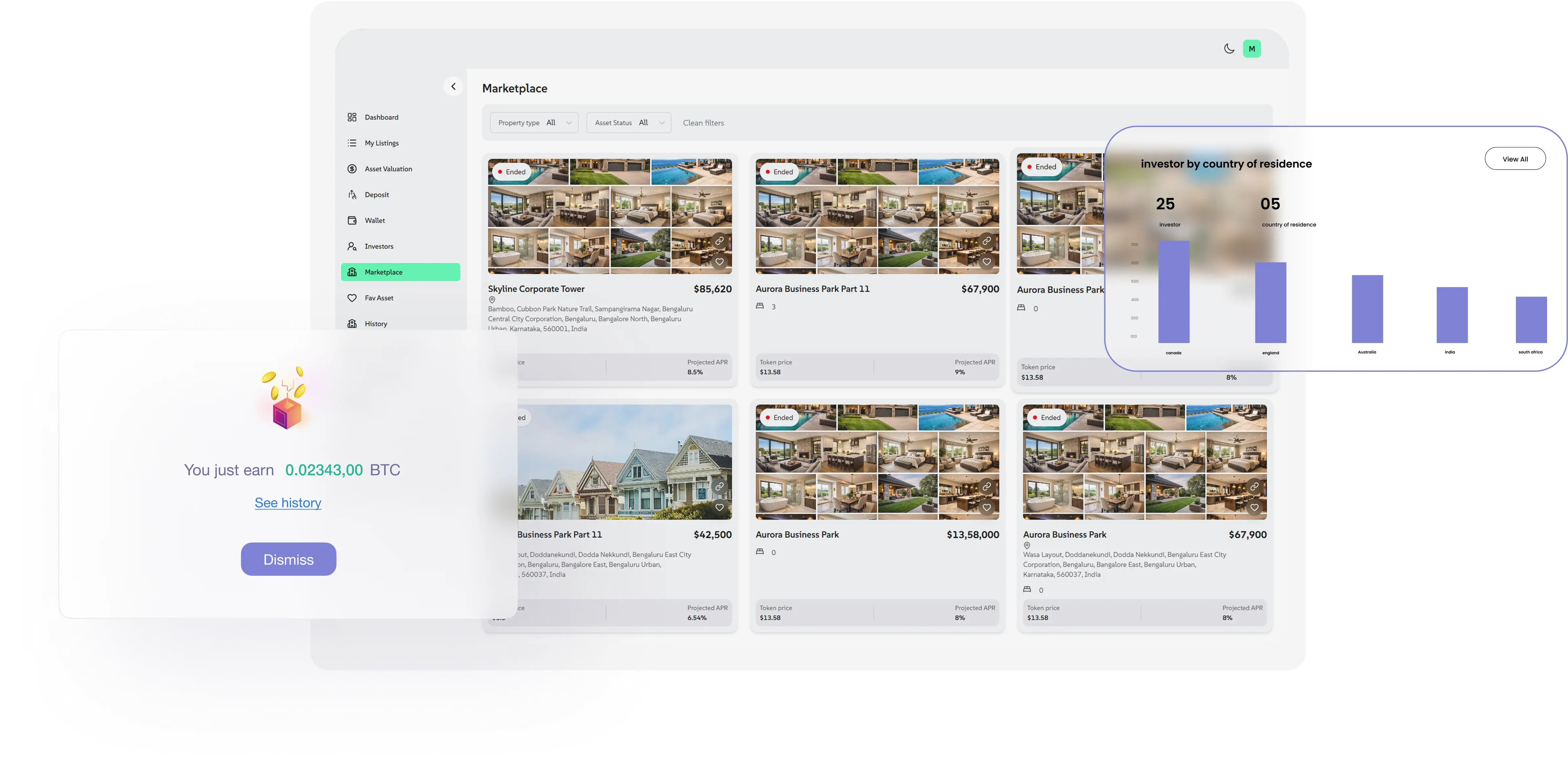
Task: Click location pin under Skyline Corporate Tower
Action: (492, 300)
